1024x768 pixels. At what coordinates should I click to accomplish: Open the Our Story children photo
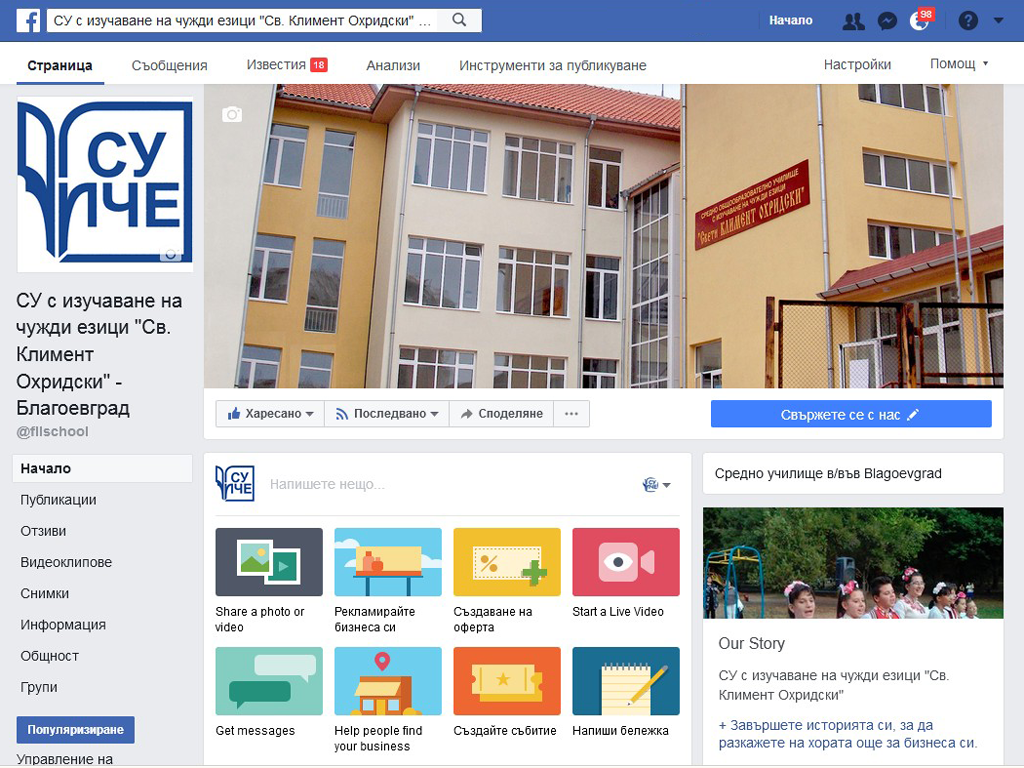853,563
